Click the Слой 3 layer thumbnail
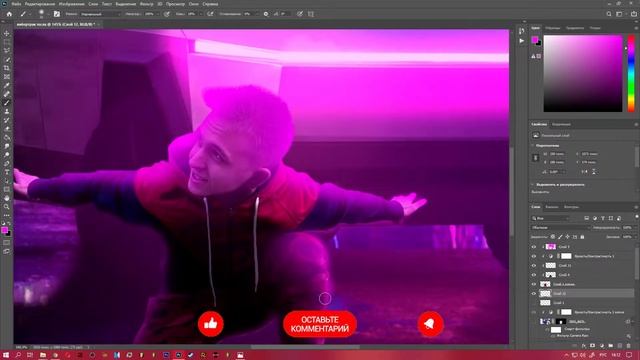 (551, 247)
